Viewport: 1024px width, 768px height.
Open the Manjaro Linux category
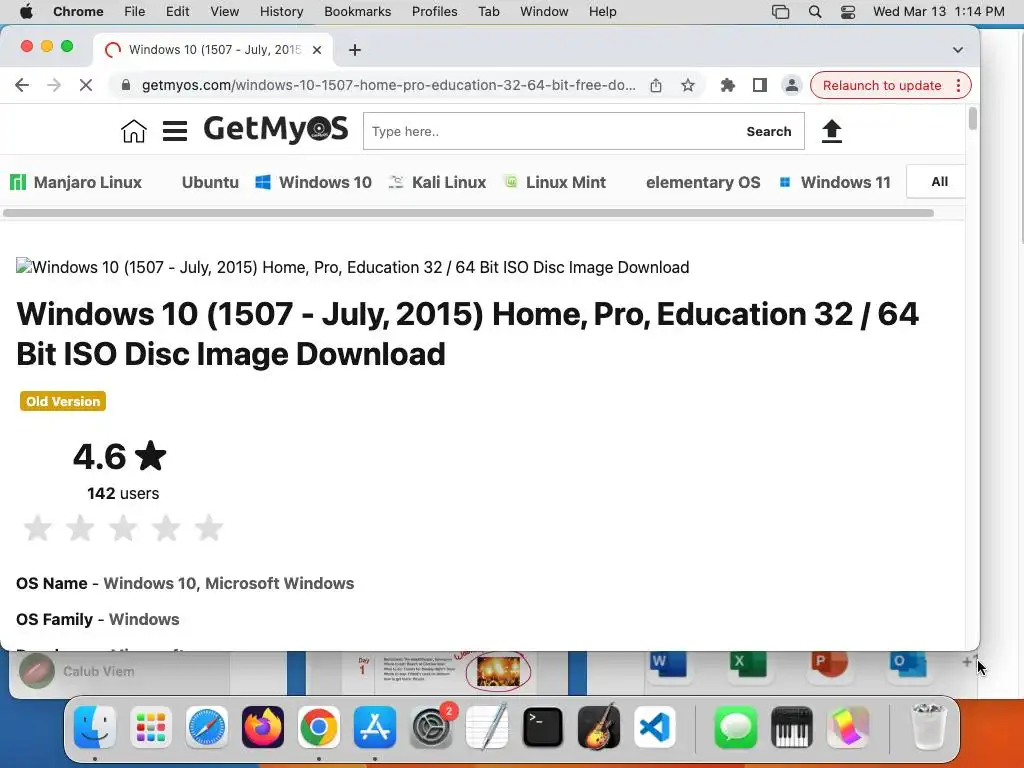click(x=76, y=182)
